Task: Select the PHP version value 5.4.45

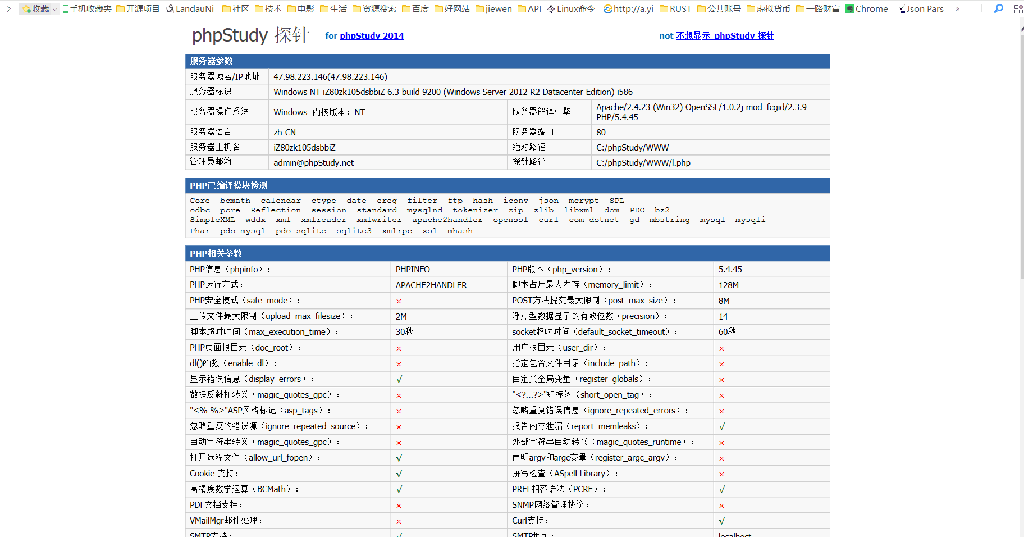Action: point(730,269)
